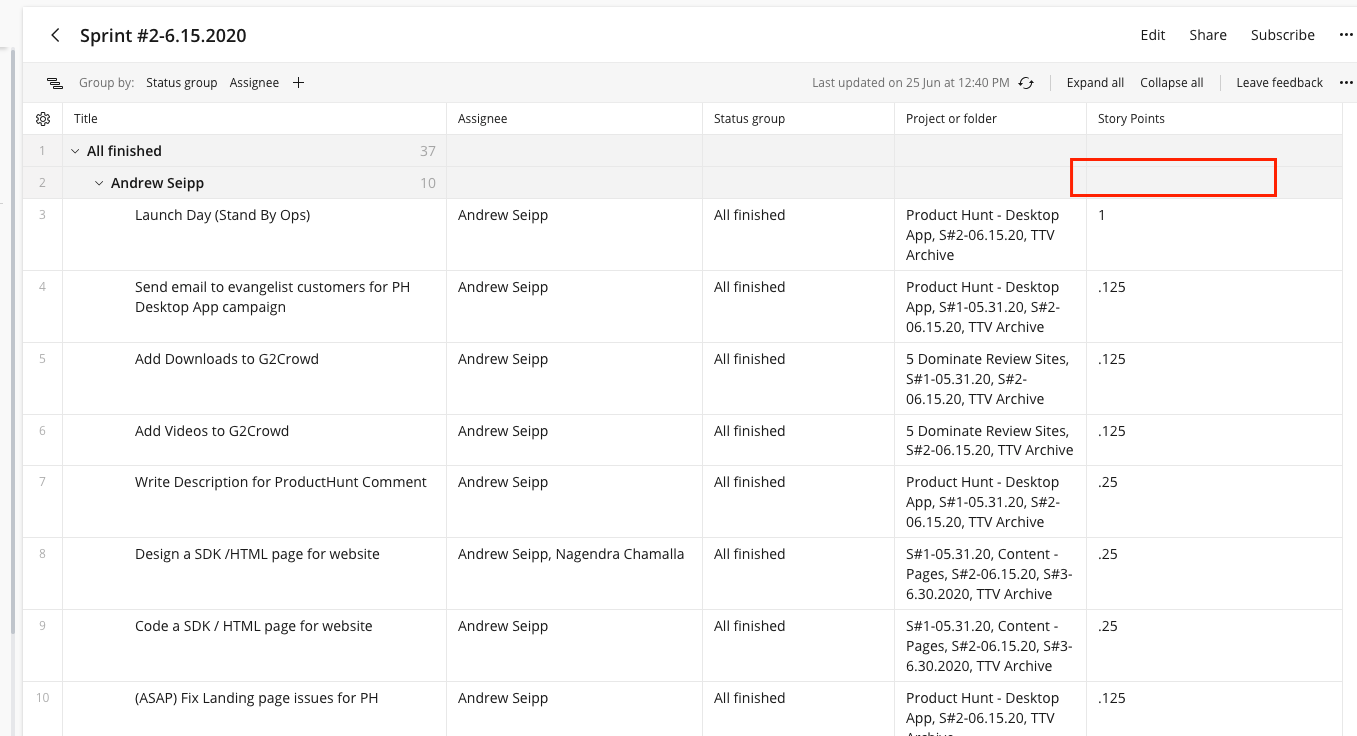Click the Expand all button

pyautogui.click(x=1095, y=83)
